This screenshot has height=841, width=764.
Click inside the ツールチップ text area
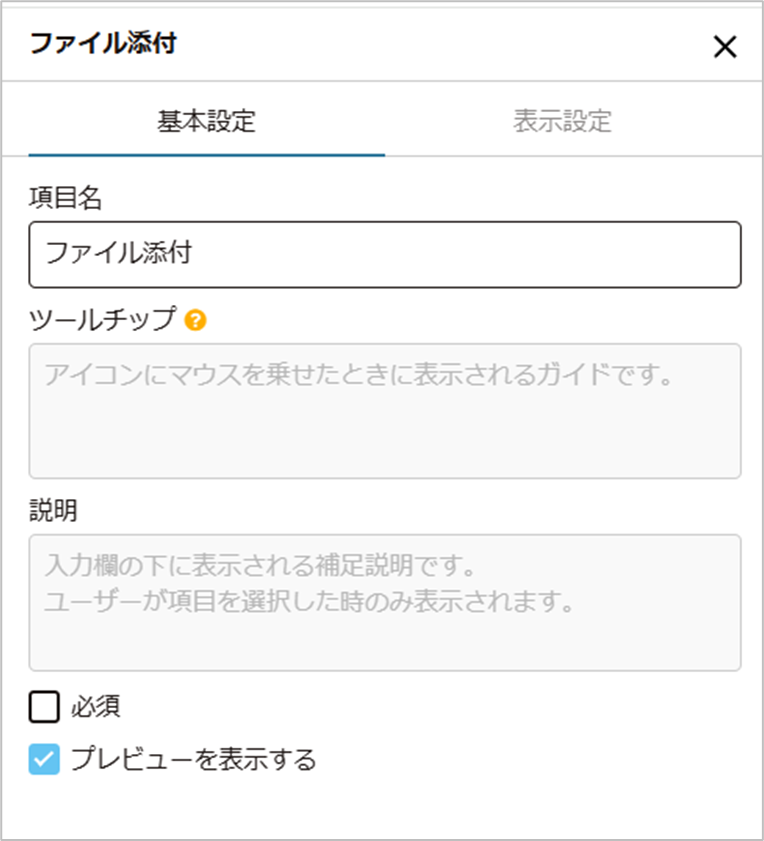[385, 411]
